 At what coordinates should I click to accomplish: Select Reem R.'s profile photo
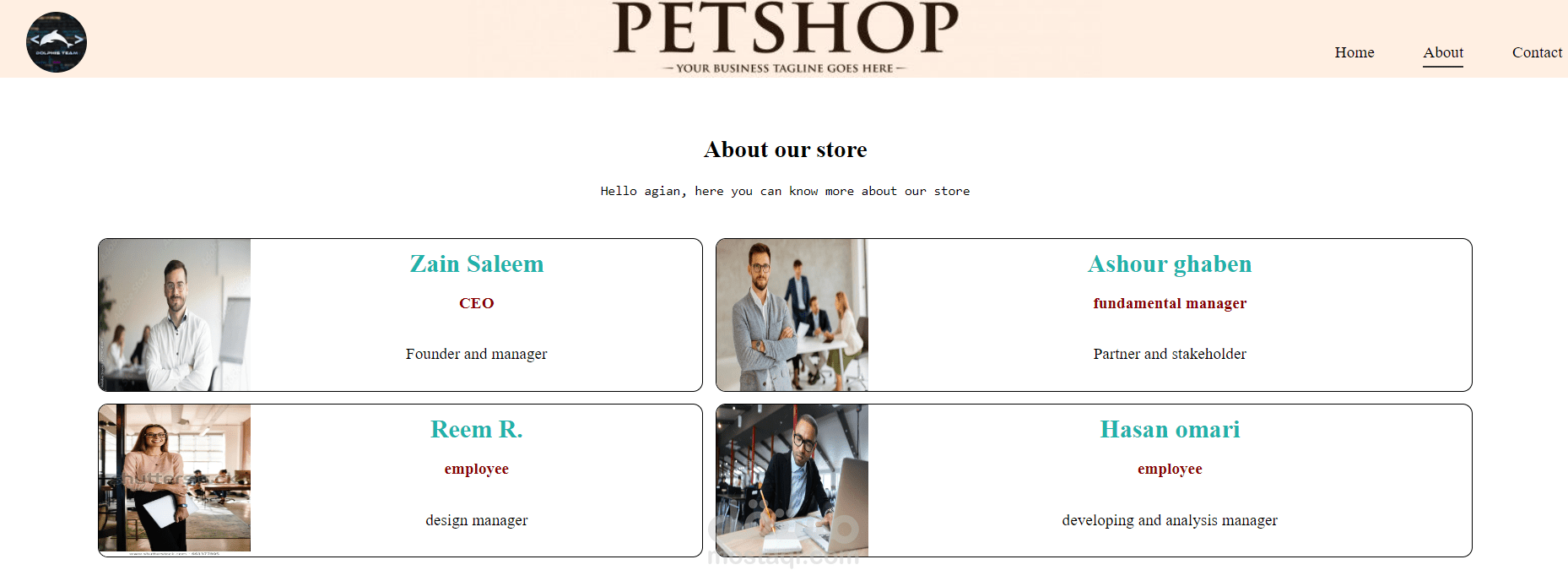175,478
